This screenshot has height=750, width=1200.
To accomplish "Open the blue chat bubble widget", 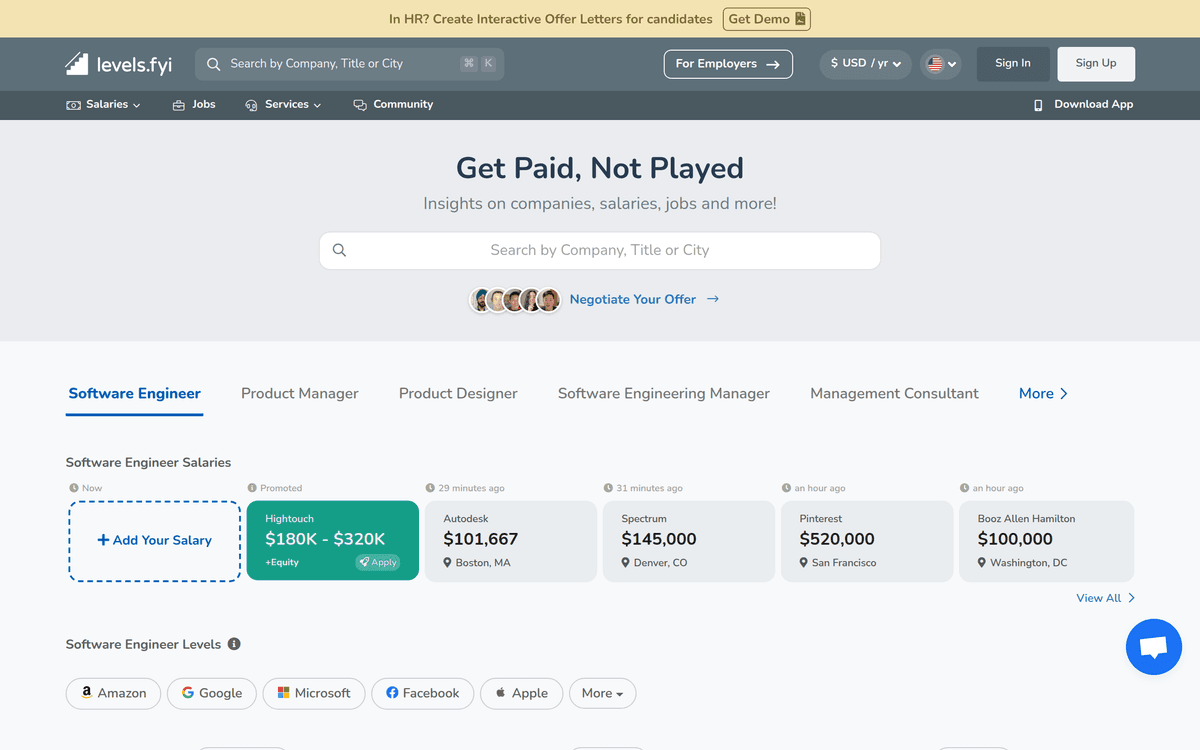I will coord(1153,647).
